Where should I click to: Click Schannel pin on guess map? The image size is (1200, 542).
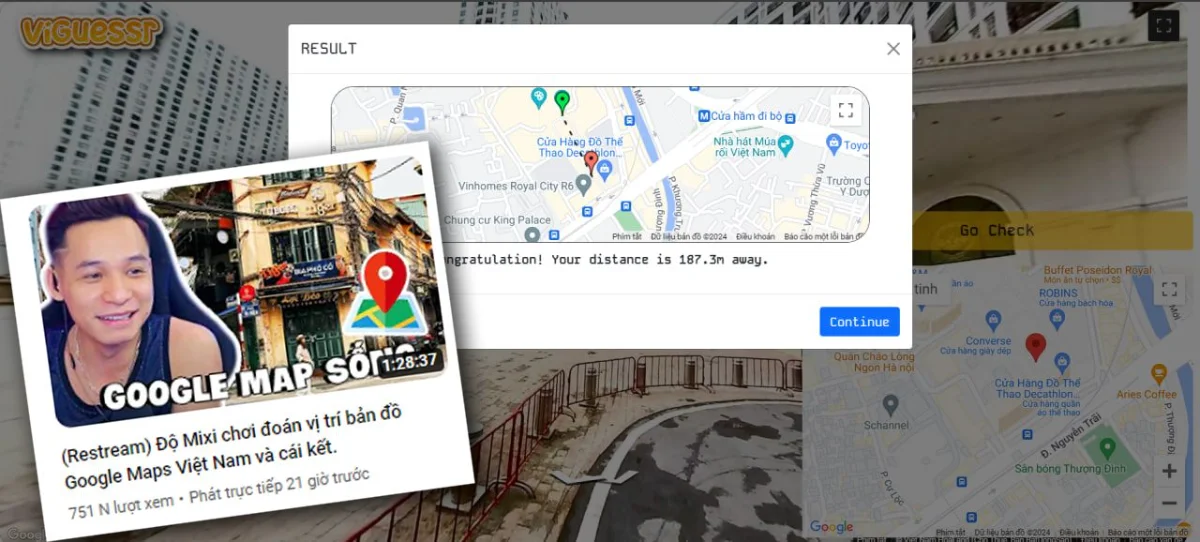click(890, 404)
